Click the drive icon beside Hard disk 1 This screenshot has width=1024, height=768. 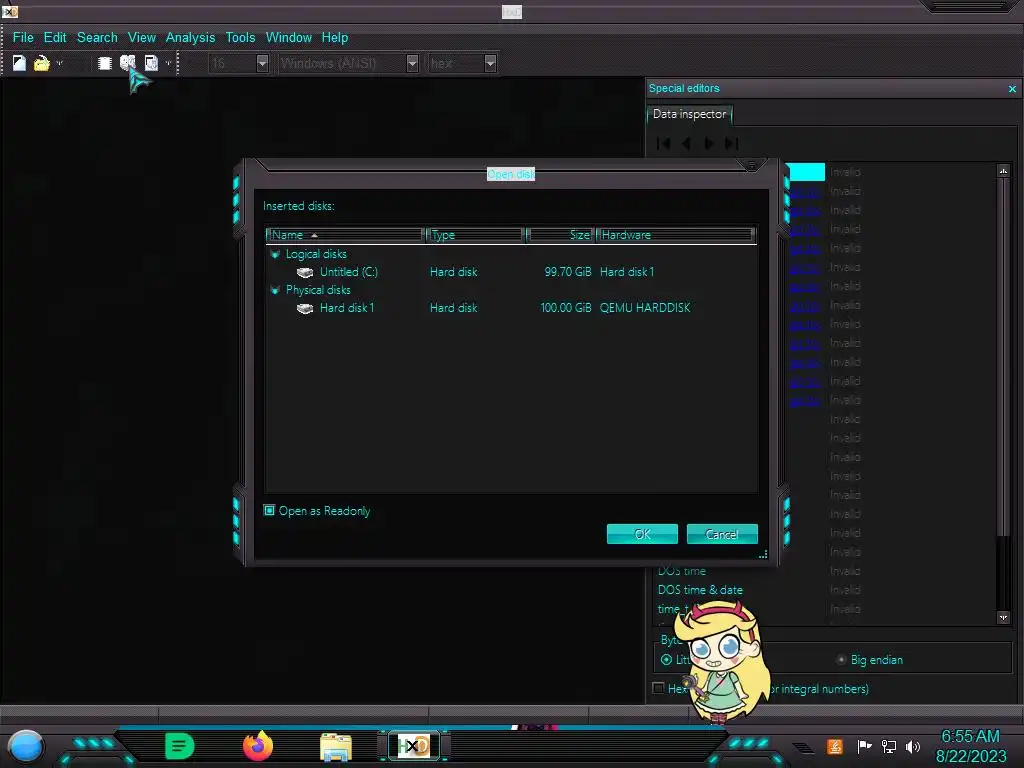pyautogui.click(x=305, y=308)
